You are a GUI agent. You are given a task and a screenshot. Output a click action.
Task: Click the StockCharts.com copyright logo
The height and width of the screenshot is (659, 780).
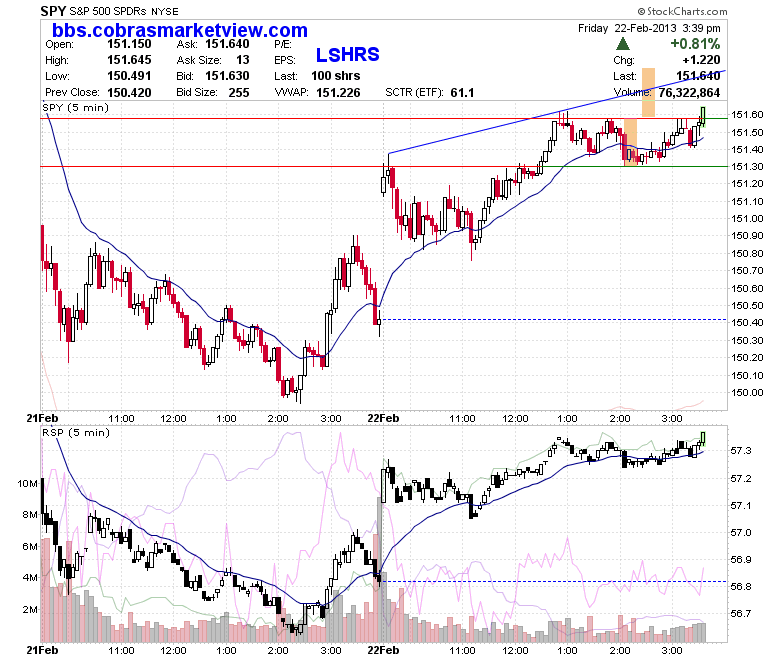pos(682,11)
